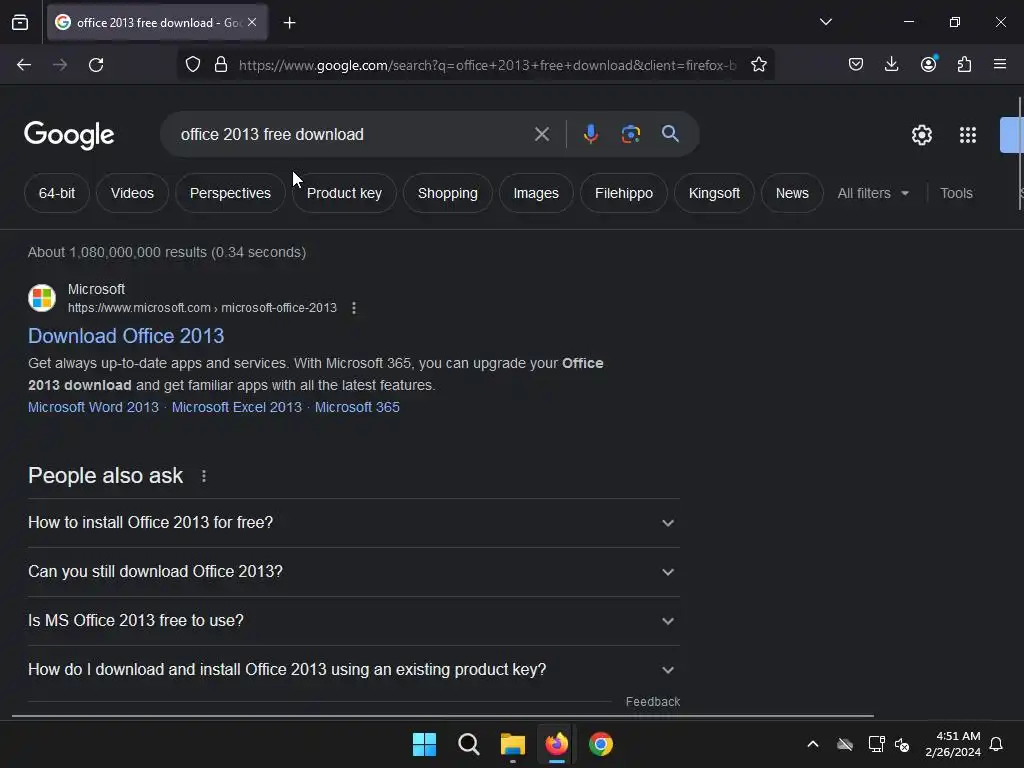Open People also ask options menu

(x=204, y=476)
